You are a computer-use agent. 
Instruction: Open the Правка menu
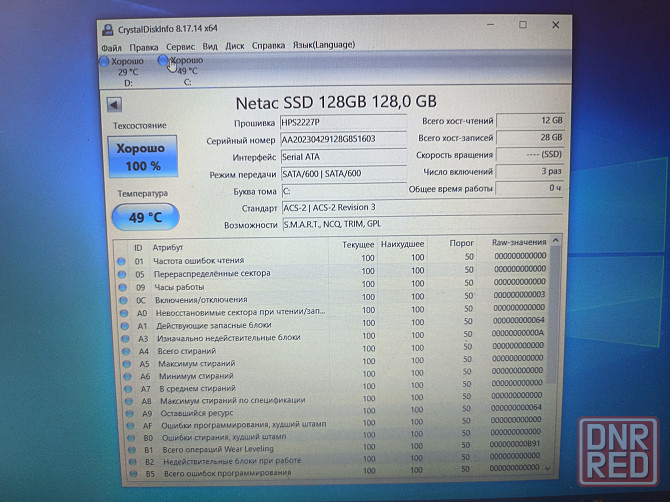tap(144, 47)
